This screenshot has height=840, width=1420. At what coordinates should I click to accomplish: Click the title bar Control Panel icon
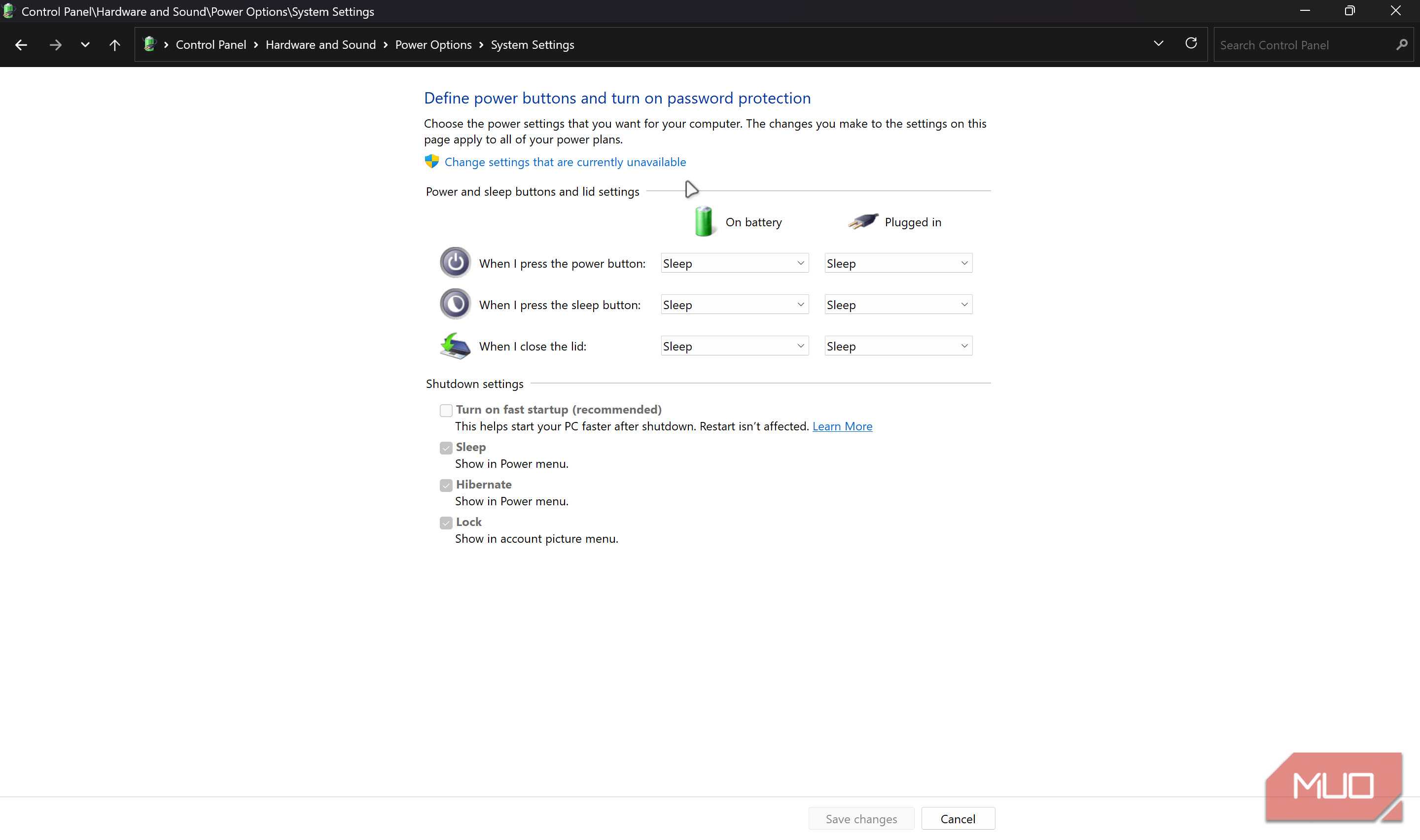point(8,11)
